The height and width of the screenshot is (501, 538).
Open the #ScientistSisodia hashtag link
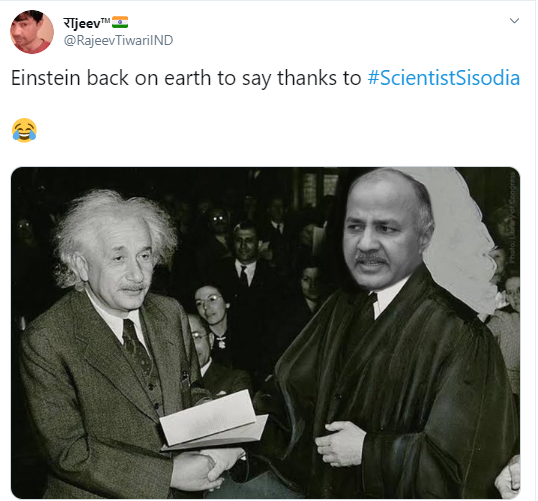(x=444, y=78)
